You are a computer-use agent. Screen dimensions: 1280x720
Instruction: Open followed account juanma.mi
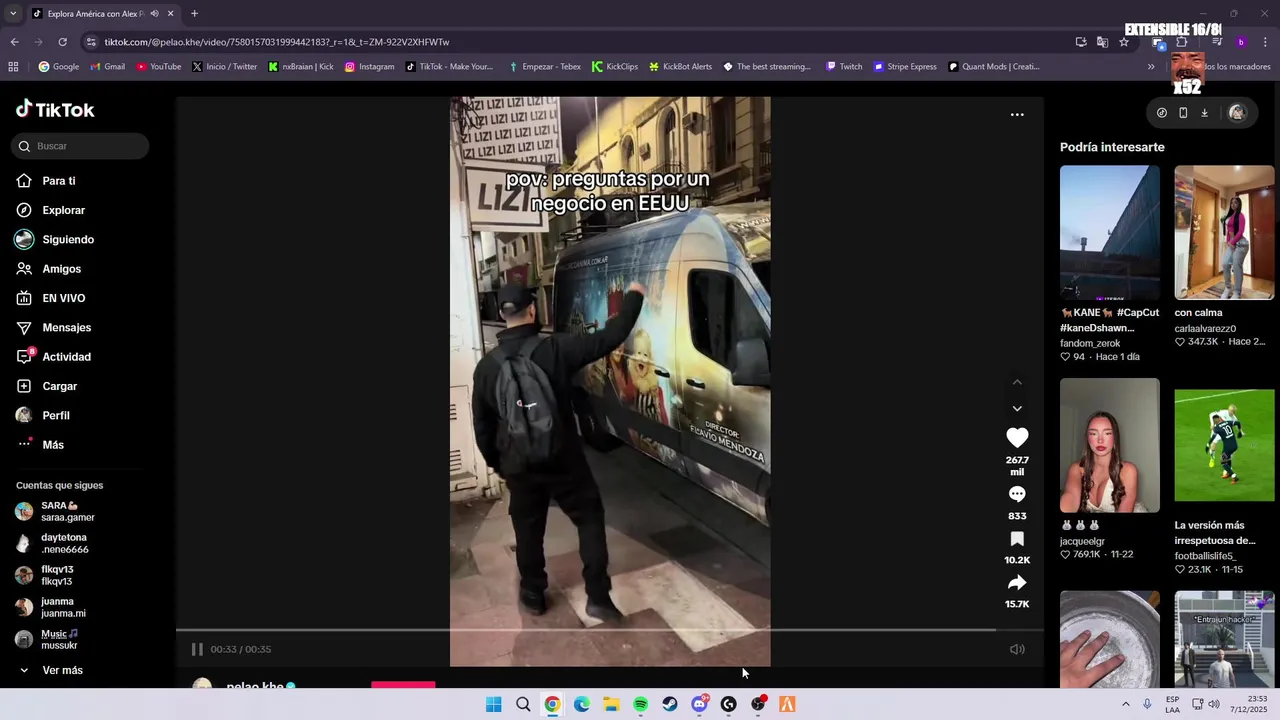50,607
